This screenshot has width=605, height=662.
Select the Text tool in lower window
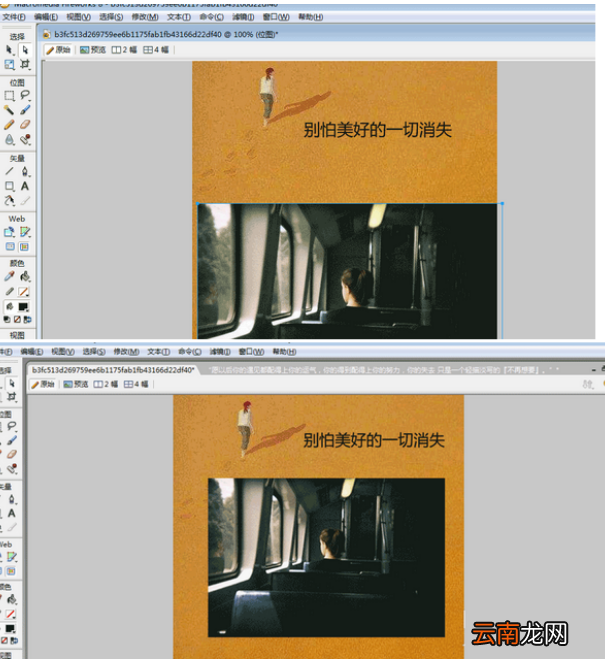[12, 513]
